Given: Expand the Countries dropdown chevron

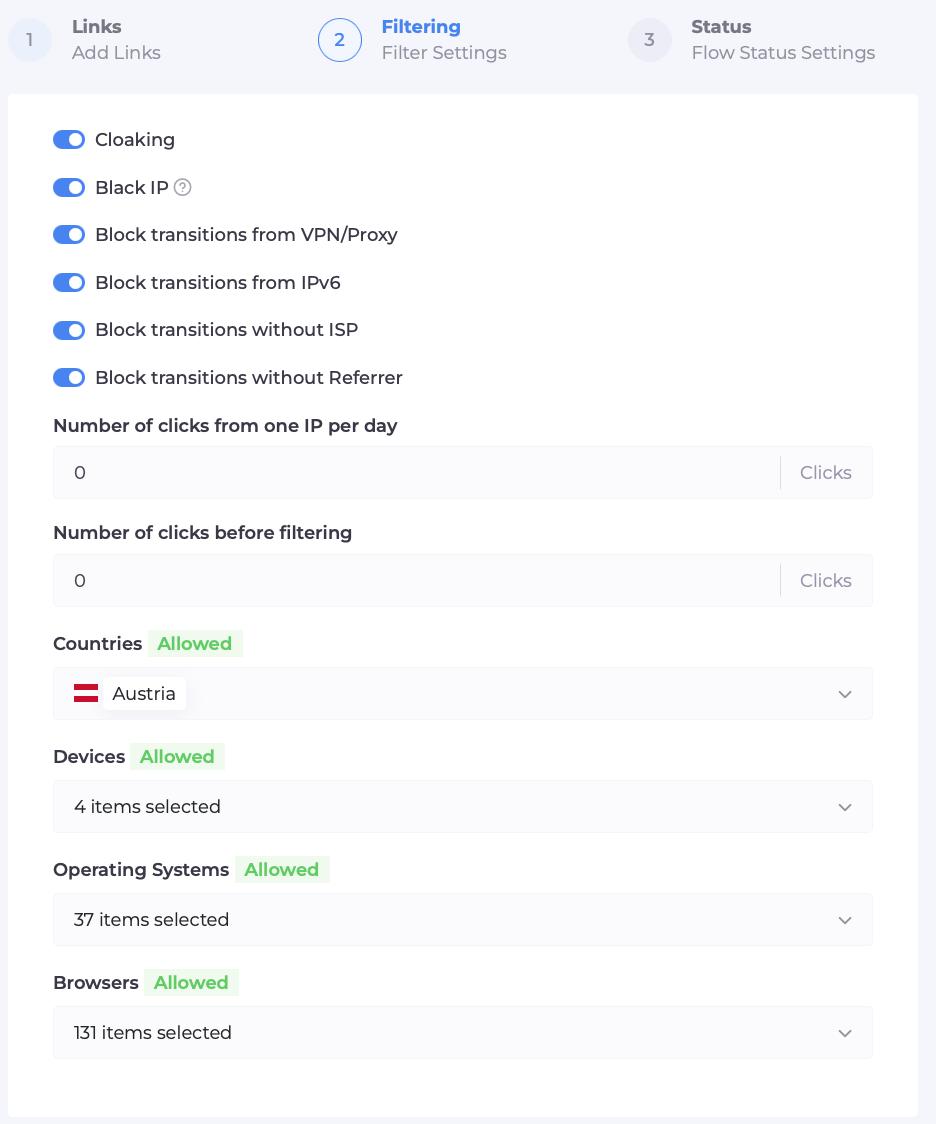Looking at the screenshot, I should click(x=845, y=694).
